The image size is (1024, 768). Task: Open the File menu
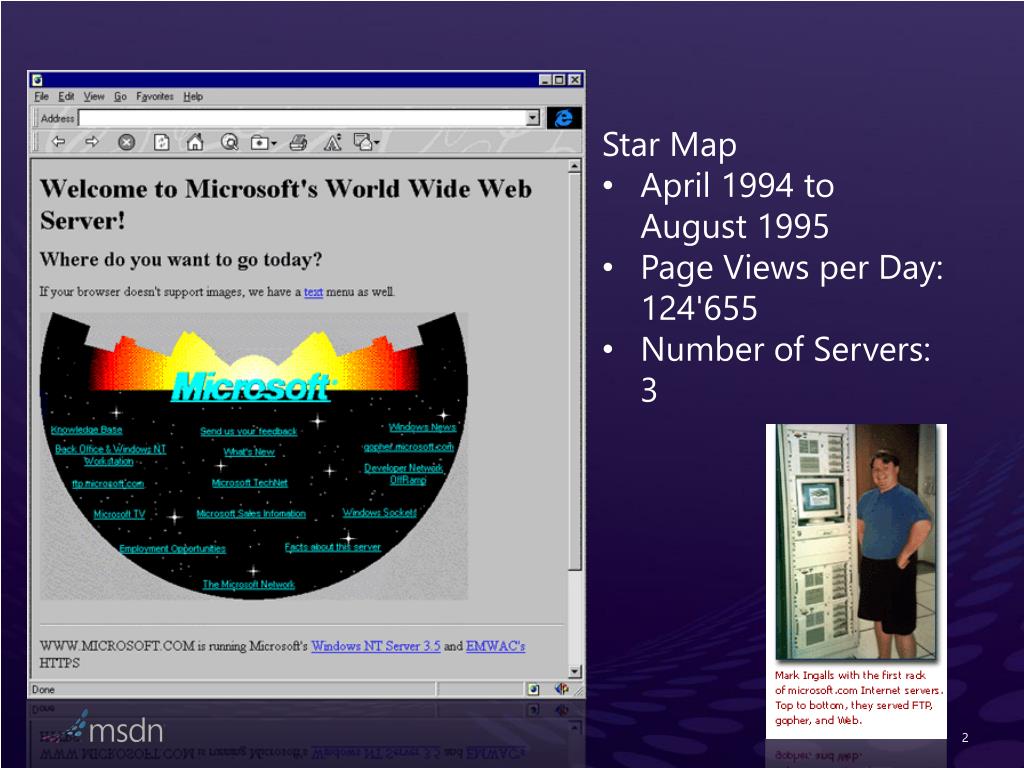click(x=41, y=97)
